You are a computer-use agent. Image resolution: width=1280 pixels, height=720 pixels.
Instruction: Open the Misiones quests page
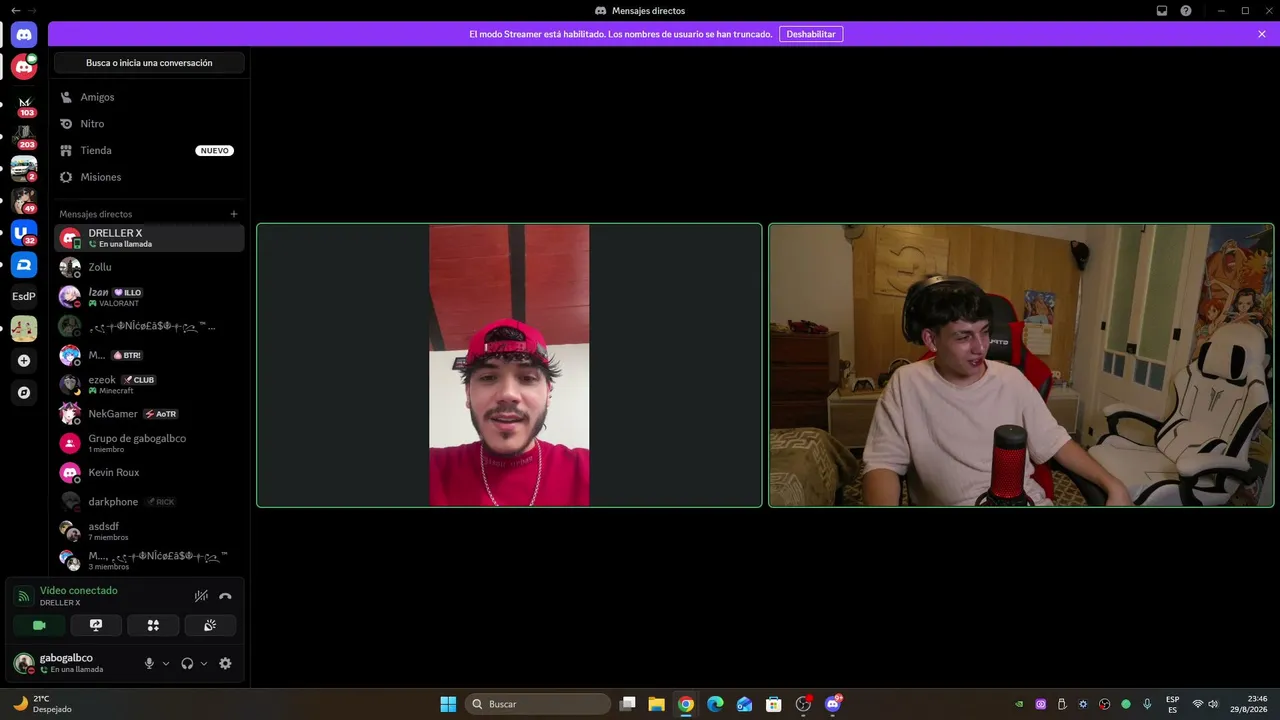(x=149, y=177)
